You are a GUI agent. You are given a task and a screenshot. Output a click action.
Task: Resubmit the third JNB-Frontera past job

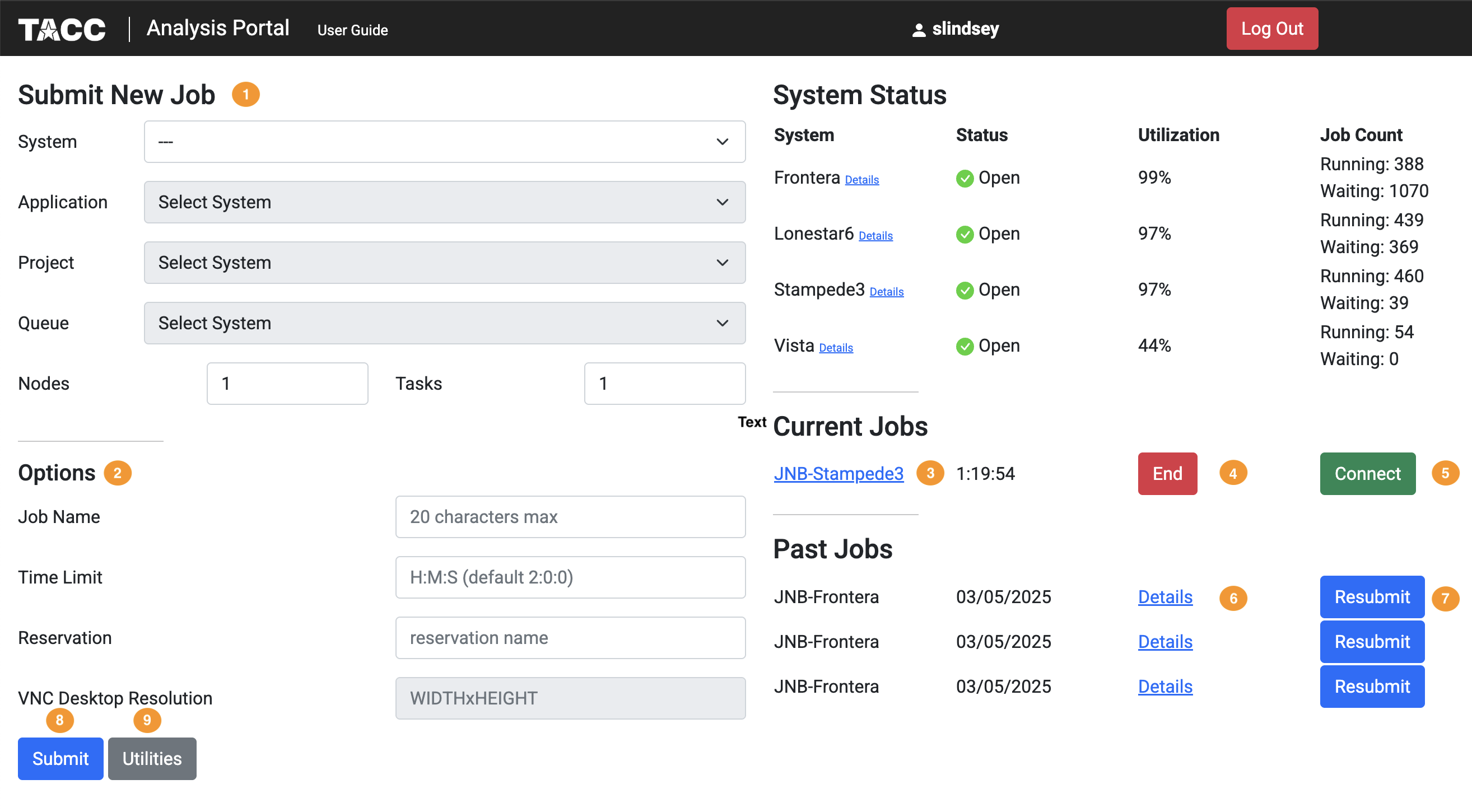point(1372,687)
